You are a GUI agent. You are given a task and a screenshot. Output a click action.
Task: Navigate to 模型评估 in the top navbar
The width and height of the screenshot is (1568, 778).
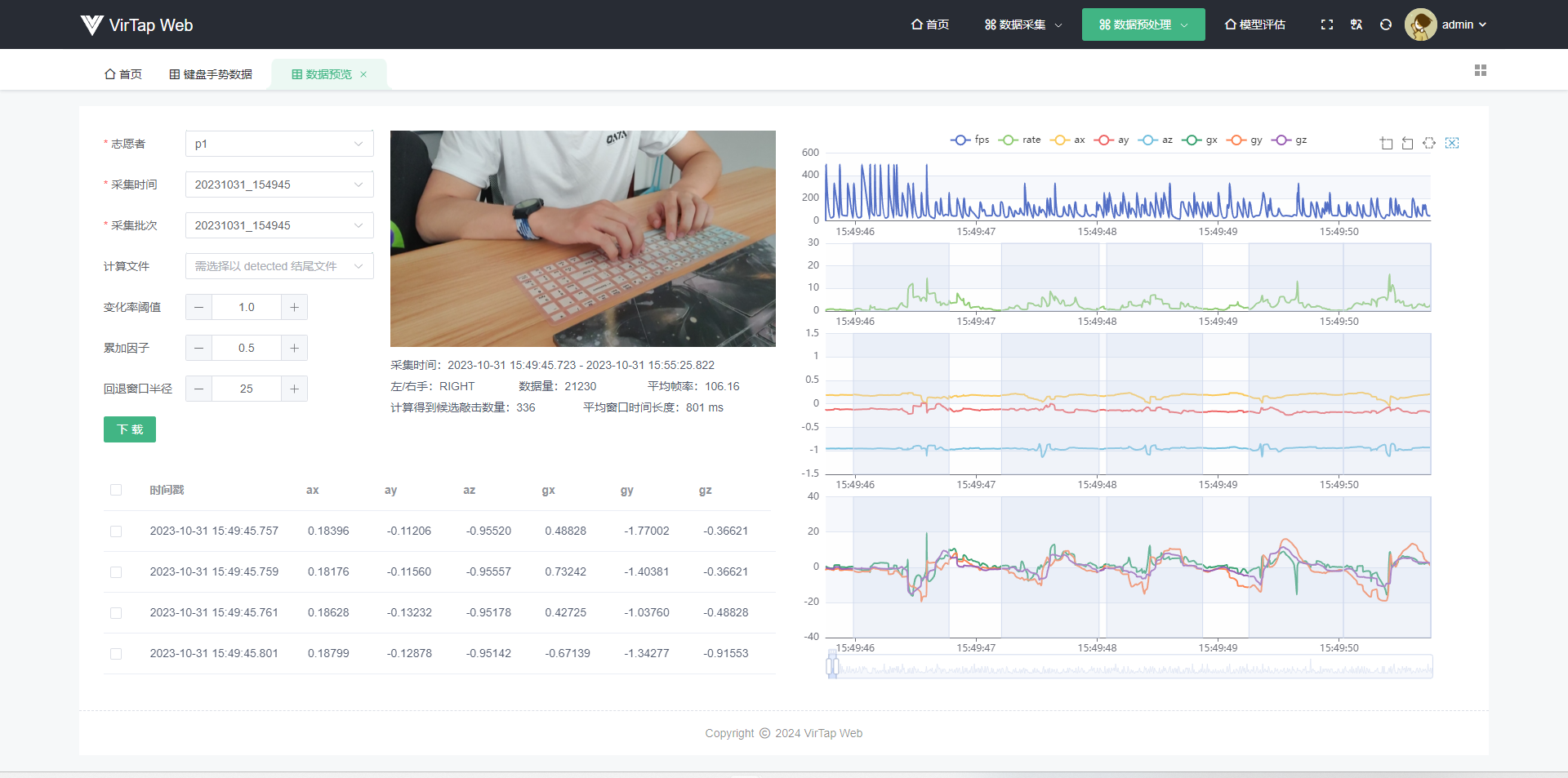(x=1254, y=24)
